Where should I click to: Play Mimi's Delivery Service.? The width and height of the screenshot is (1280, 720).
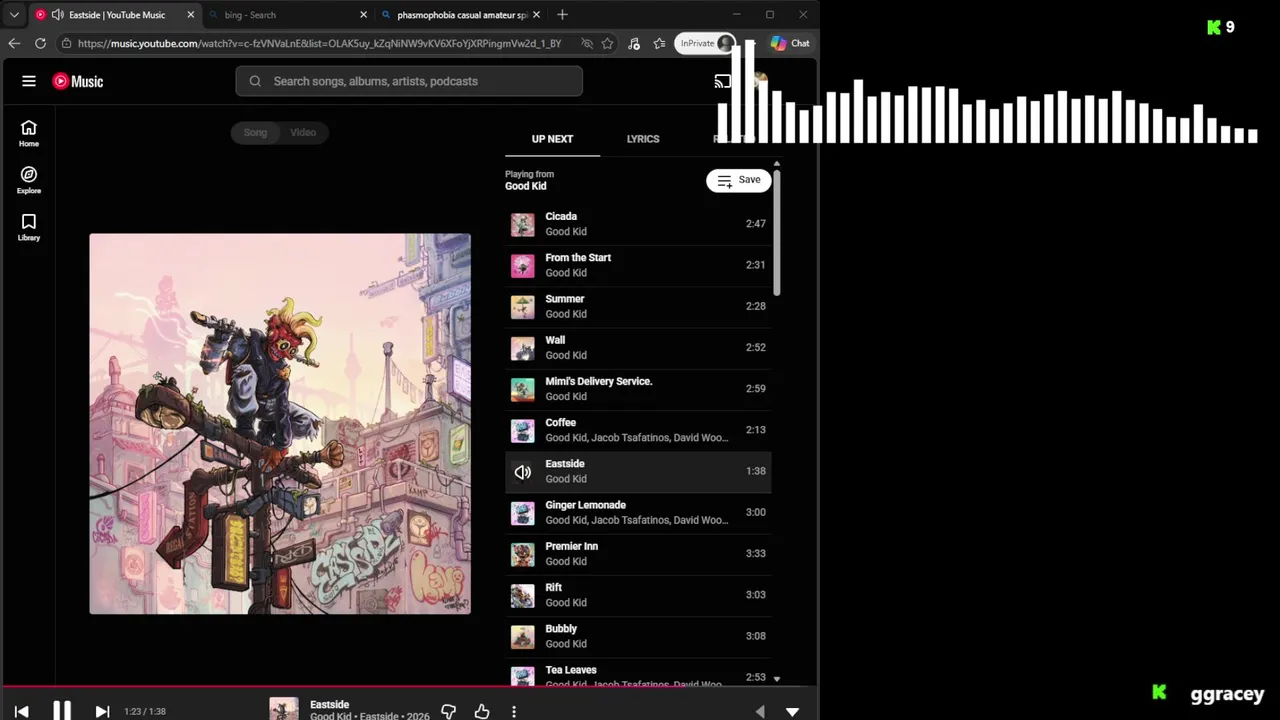click(638, 389)
